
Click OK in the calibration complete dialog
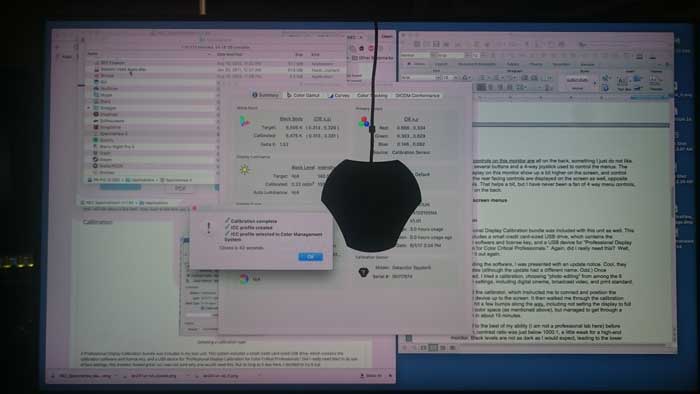click(310, 257)
